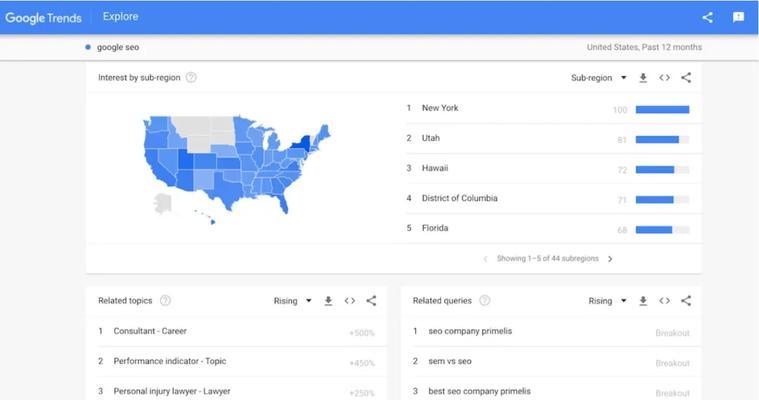This screenshot has height=400, width=759.
Task: Share the Related queries card
Action: 686,301
